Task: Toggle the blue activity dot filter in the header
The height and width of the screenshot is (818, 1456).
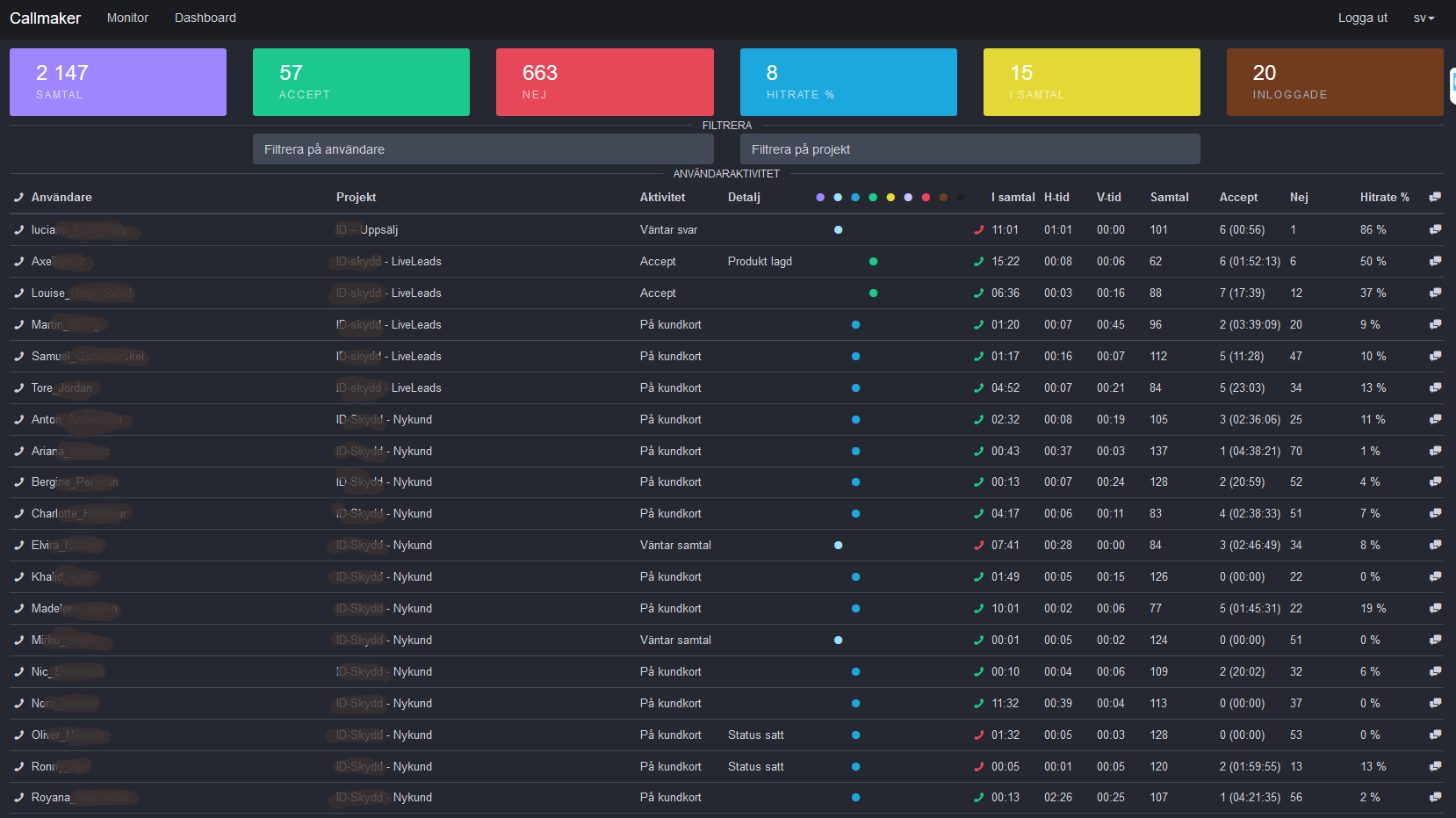Action: tap(855, 197)
